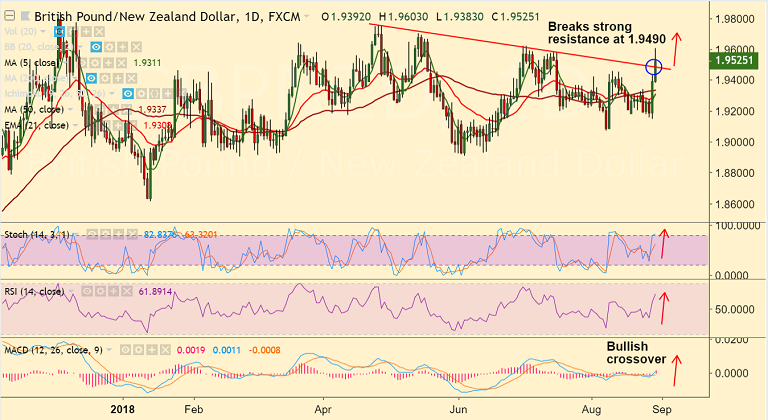
Task: Open settings gear for the BB indicator
Action: 110,47
